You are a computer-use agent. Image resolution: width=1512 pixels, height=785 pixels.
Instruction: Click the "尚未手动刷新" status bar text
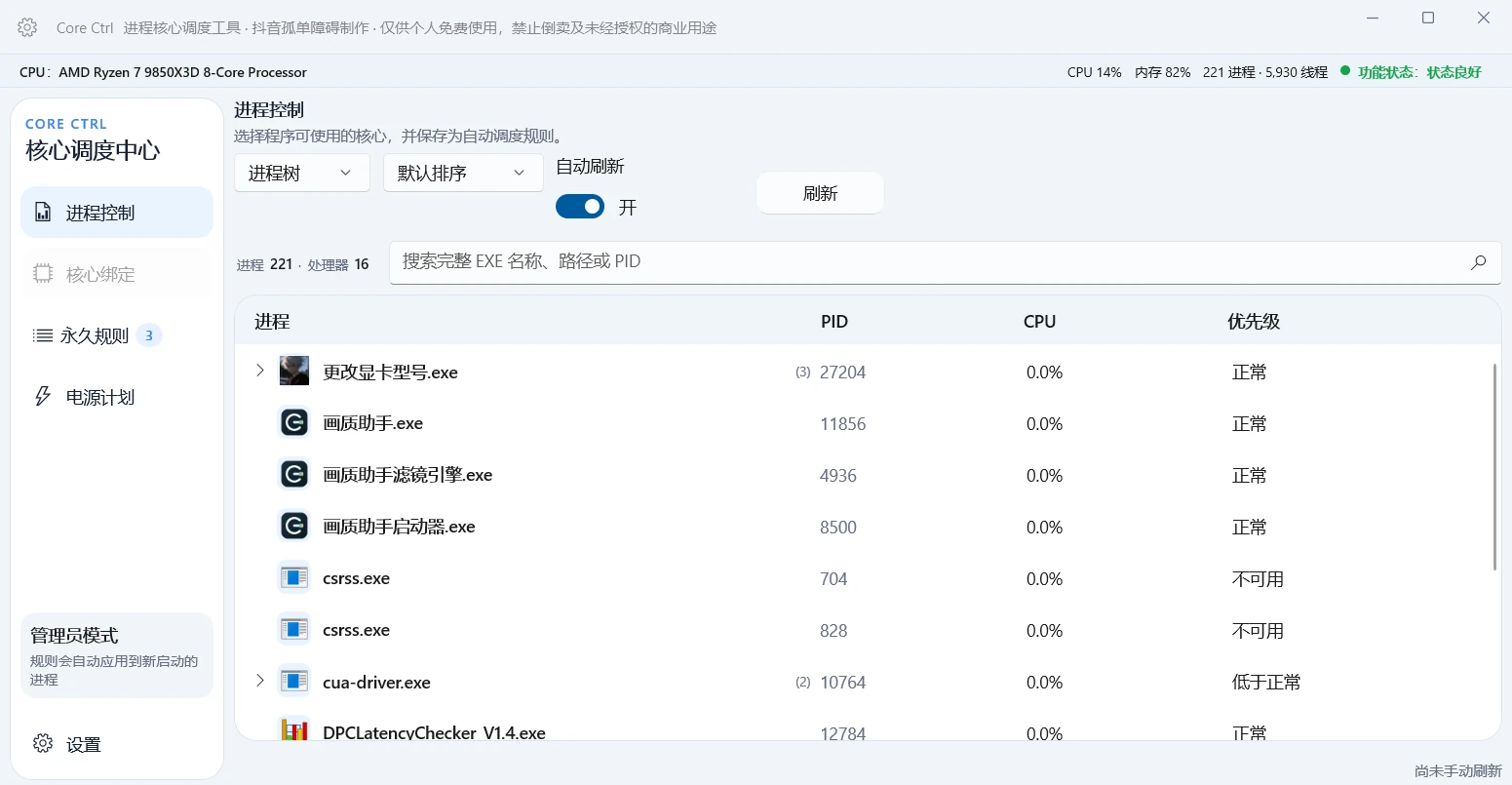(x=1458, y=770)
